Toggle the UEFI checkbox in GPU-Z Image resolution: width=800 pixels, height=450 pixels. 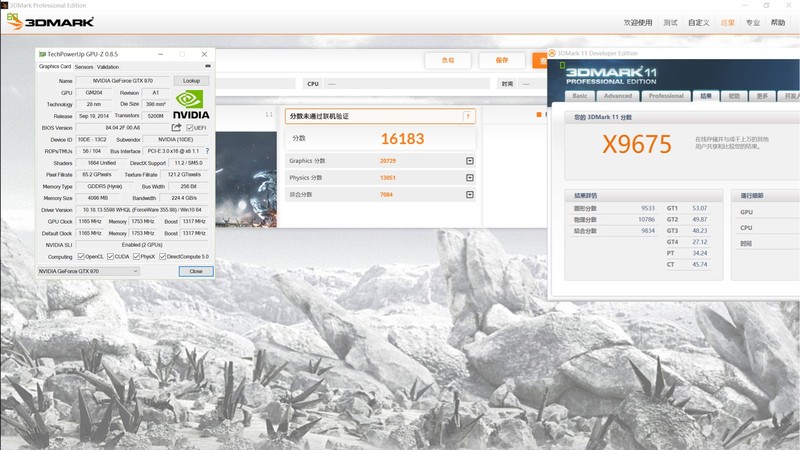[189, 128]
